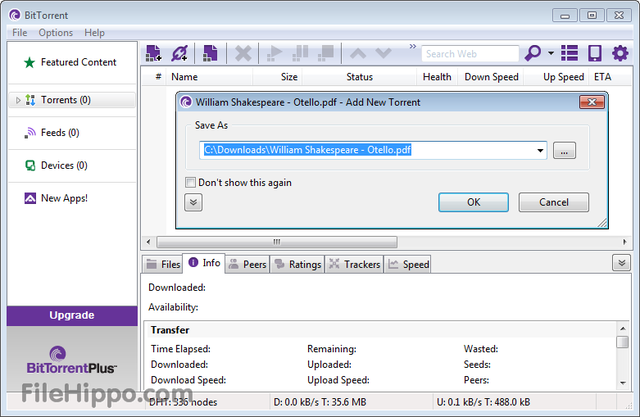Collapse the detailed info pane chevron
The height and width of the screenshot is (417, 640).
click(x=621, y=263)
